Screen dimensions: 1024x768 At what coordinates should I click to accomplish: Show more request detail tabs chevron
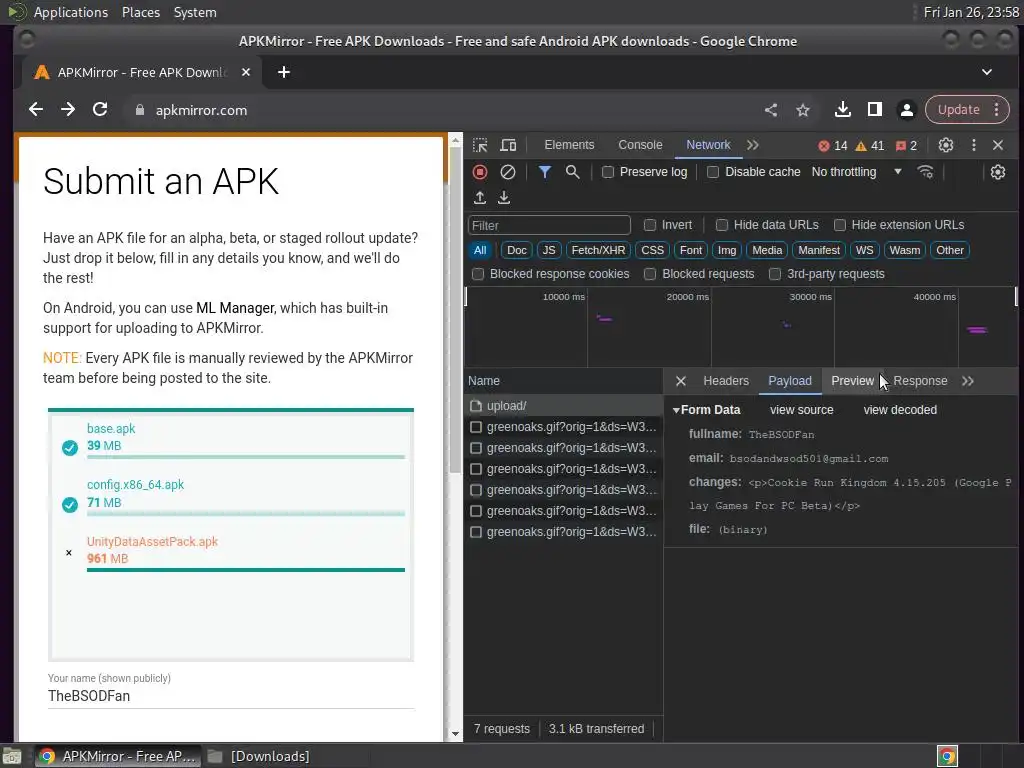[x=968, y=381]
